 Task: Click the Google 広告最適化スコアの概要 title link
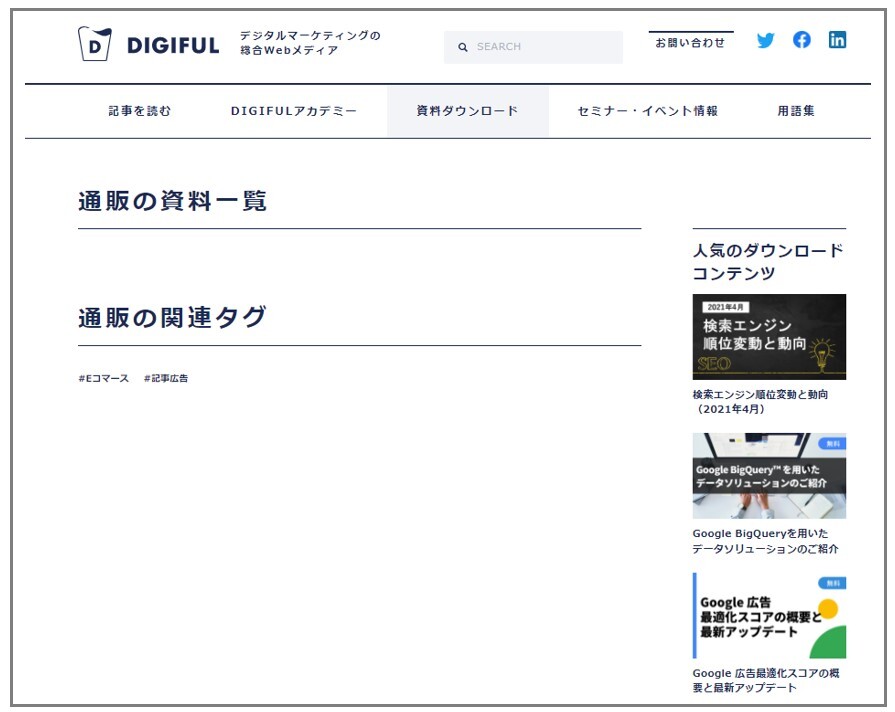coord(765,680)
